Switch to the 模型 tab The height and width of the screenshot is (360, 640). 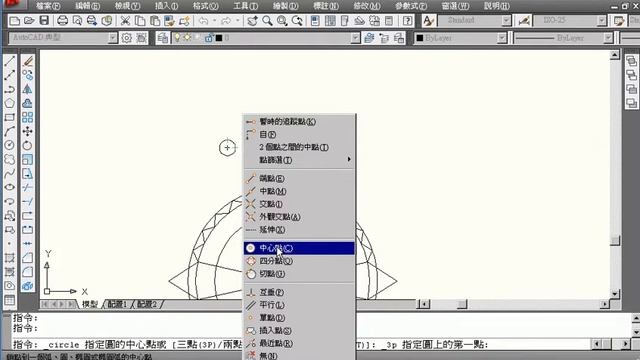coord(90,304)
